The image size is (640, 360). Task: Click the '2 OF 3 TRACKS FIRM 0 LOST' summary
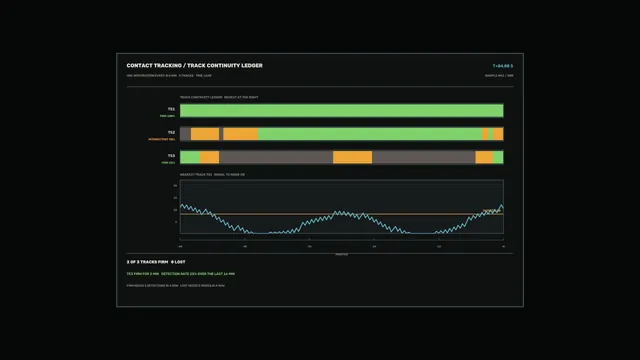[156, 262]
